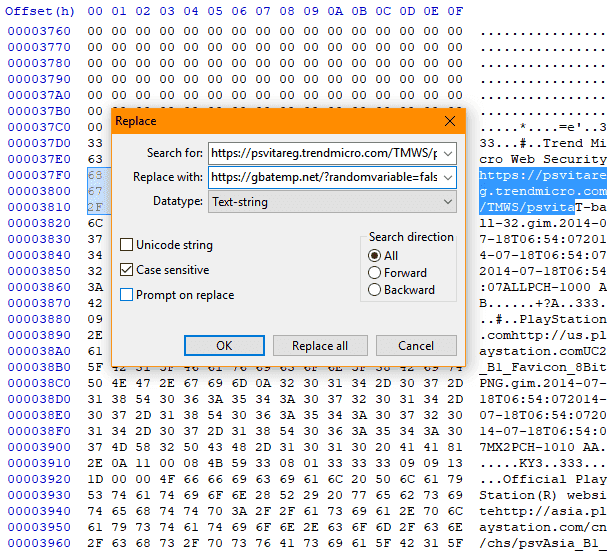The image size is (615, 552).
Task: Click hex byte 53 in row 00003930
Action: pos(95,496)
